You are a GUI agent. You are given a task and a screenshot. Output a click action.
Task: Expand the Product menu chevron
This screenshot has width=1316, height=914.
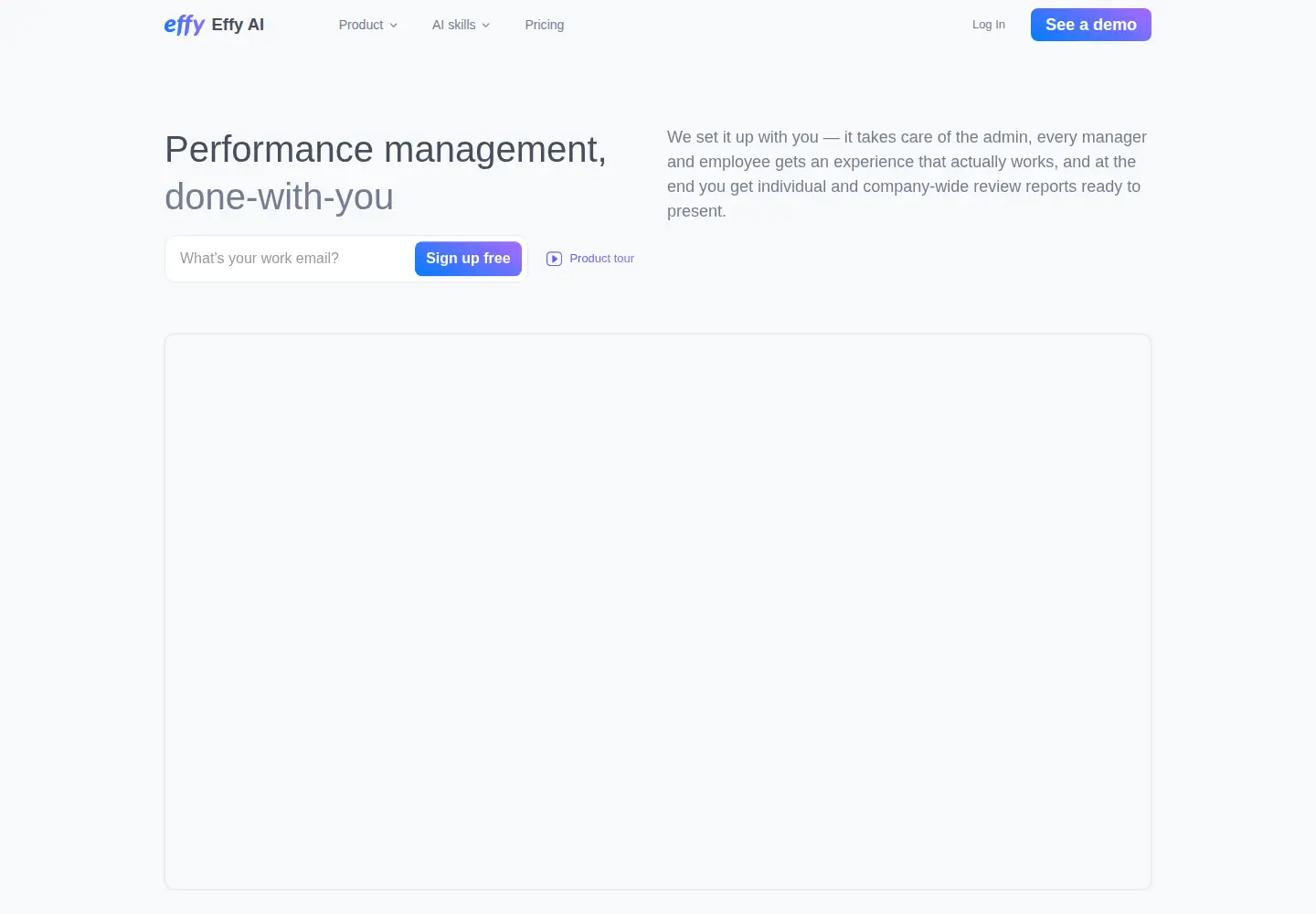(x=394, y=26)
